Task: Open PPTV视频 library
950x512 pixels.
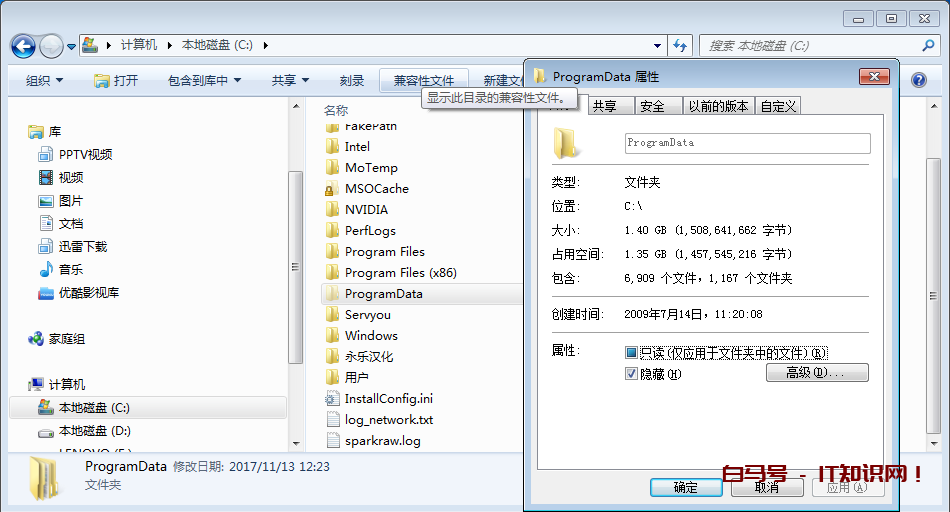Action: point(85,155)
